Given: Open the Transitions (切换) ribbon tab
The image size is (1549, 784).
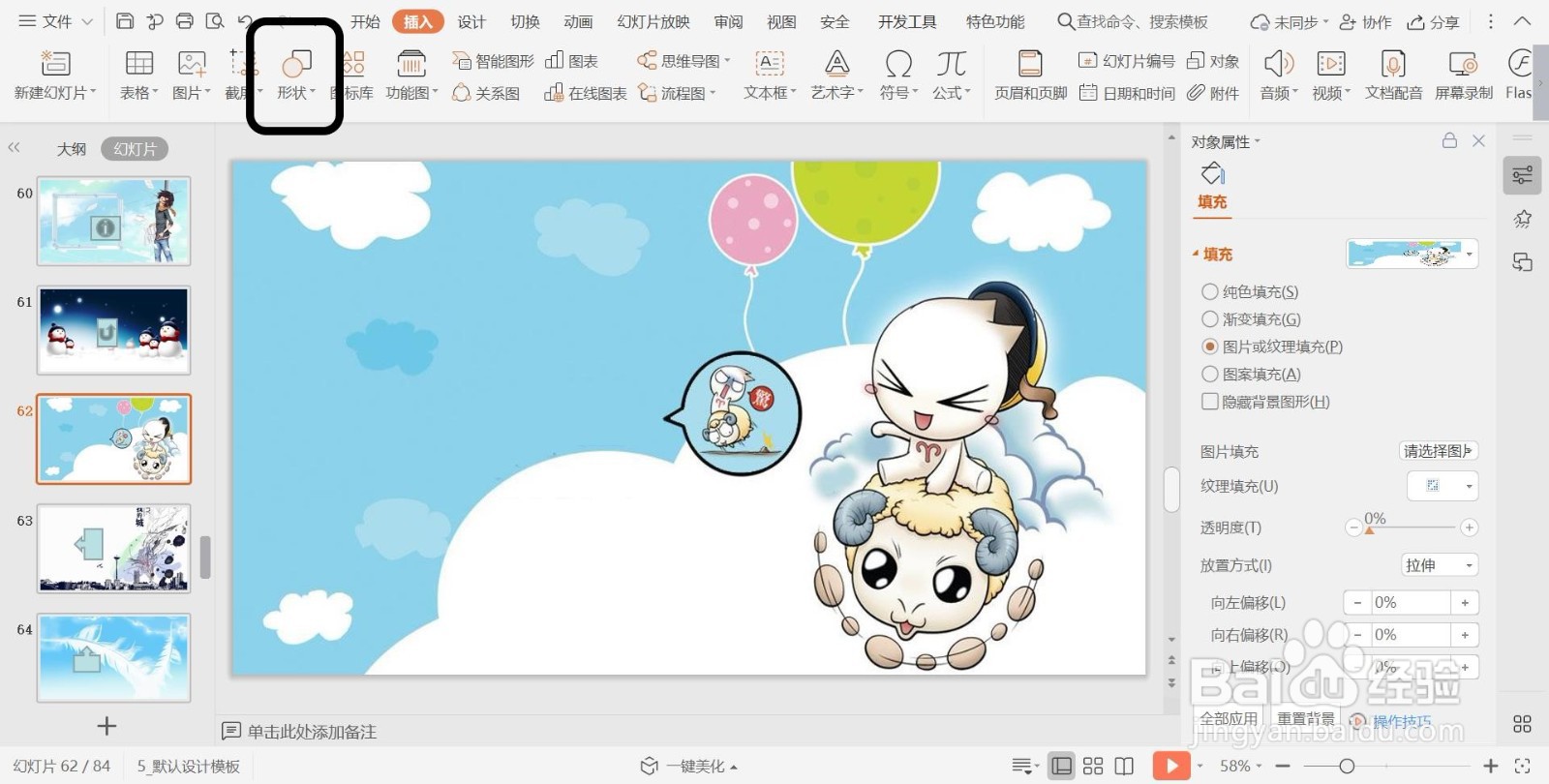Looking at the screenshot, I should tap(525, 21).
